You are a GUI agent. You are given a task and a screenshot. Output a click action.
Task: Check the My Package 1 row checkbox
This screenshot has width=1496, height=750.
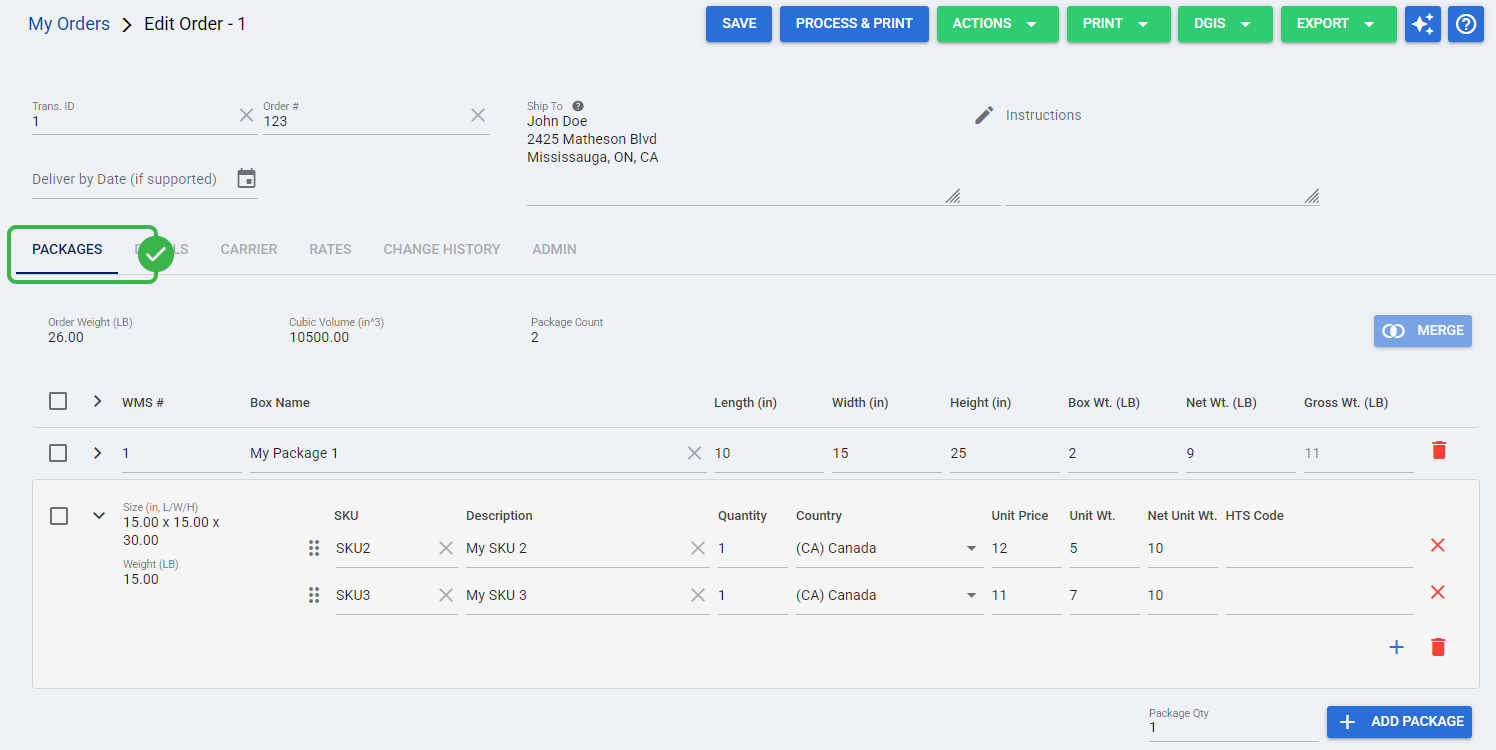pyautogui.click(x=58, y=453)
